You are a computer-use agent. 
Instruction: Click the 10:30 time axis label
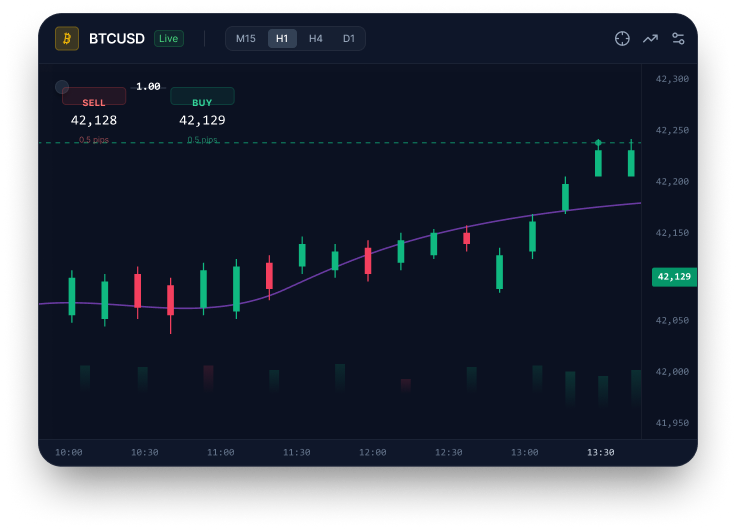coord(145,453)
